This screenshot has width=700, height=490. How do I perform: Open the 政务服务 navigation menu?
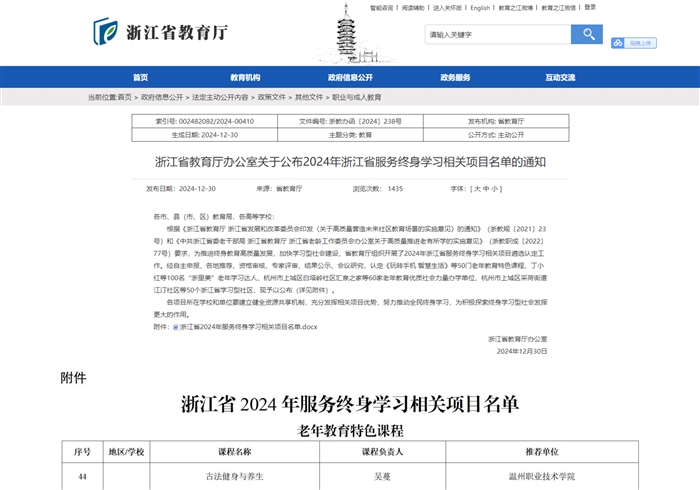tap(455, 77)
